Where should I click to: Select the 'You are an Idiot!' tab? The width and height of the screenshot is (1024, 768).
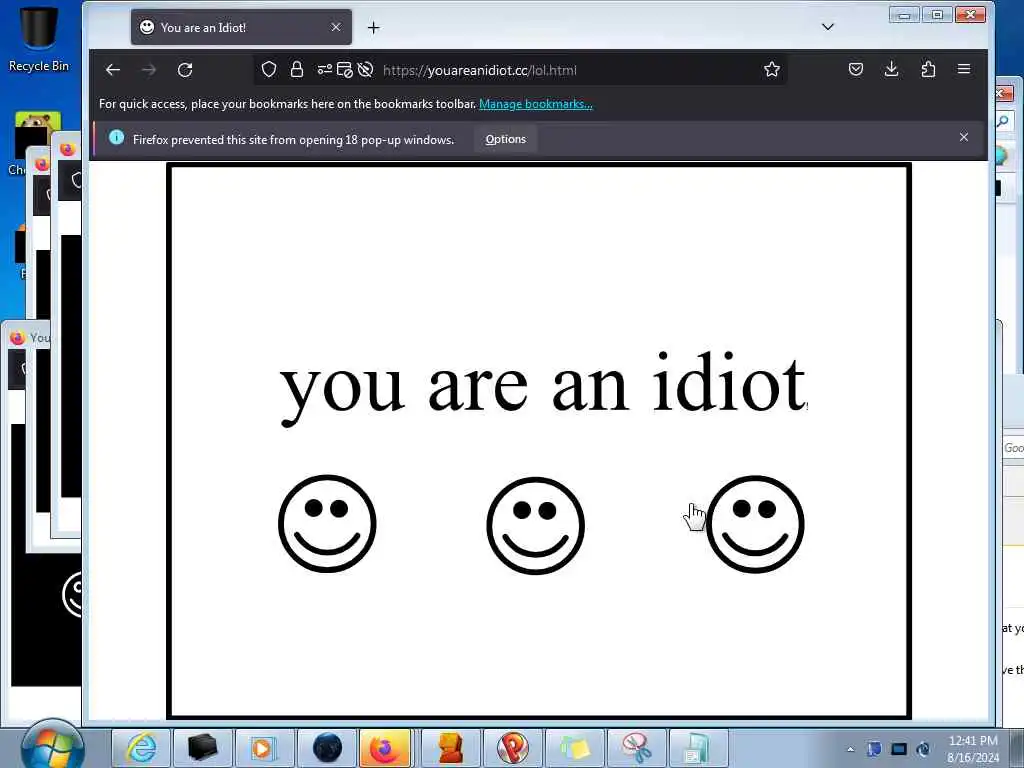tap(241, 27)
